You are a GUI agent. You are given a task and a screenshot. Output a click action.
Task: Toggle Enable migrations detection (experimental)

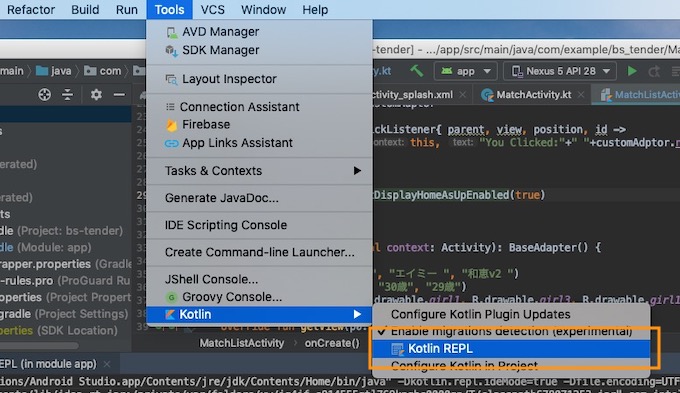click(x=511, y=332)
